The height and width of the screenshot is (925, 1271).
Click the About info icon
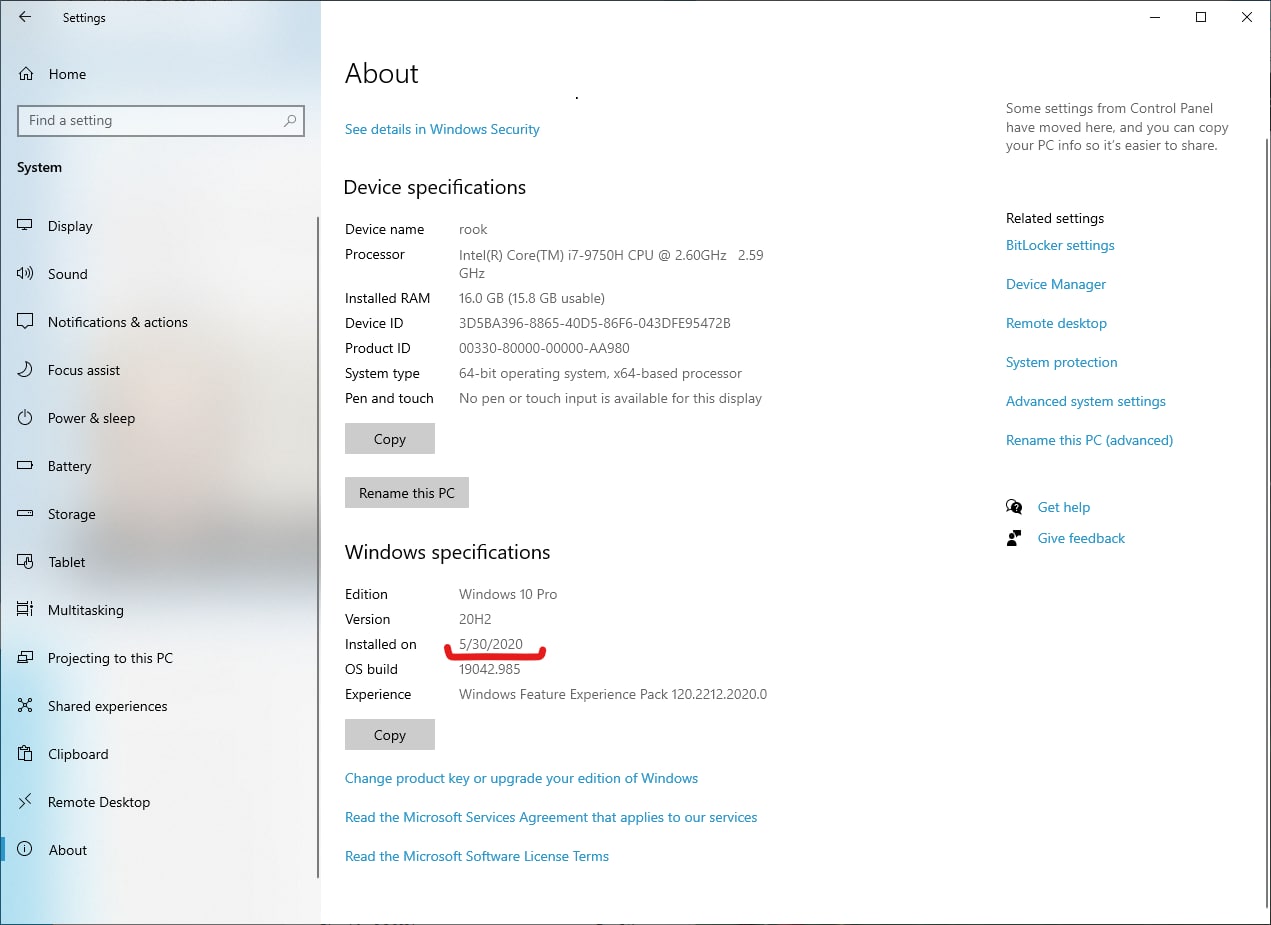click(26, 850)
